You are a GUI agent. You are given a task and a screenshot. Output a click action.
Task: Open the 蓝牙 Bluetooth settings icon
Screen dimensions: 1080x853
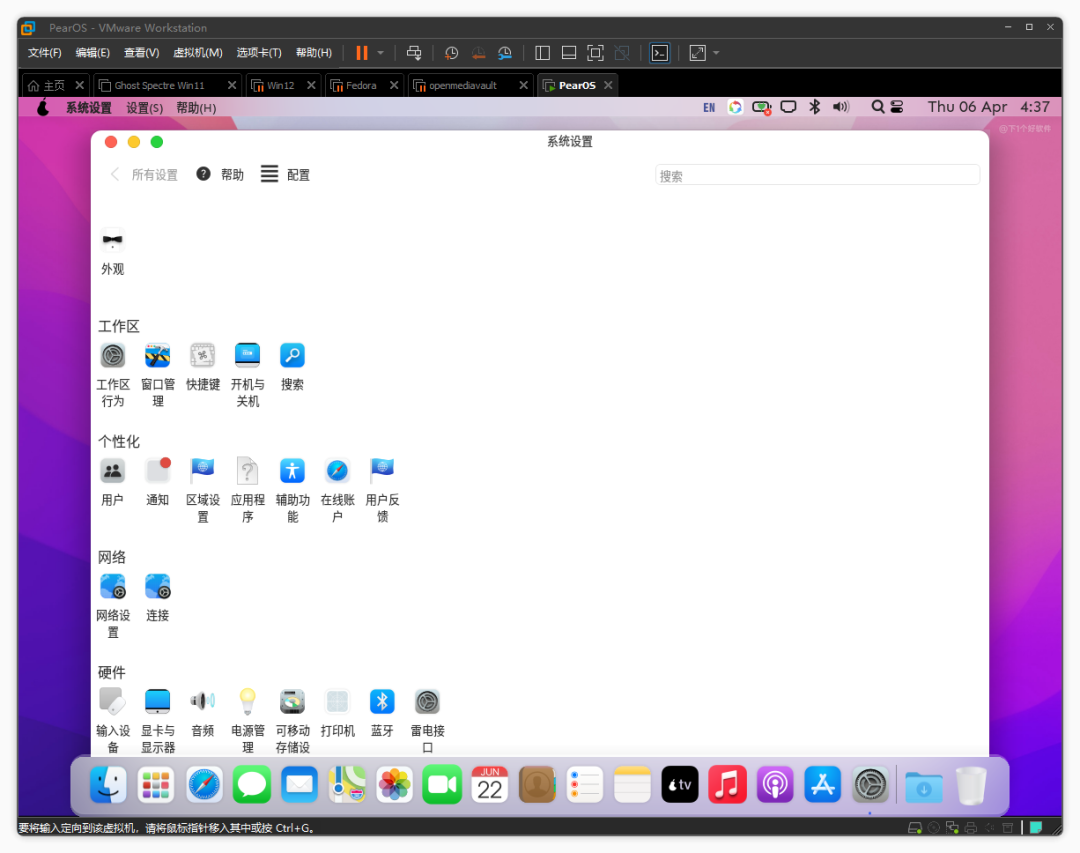(x=382, y=713)
